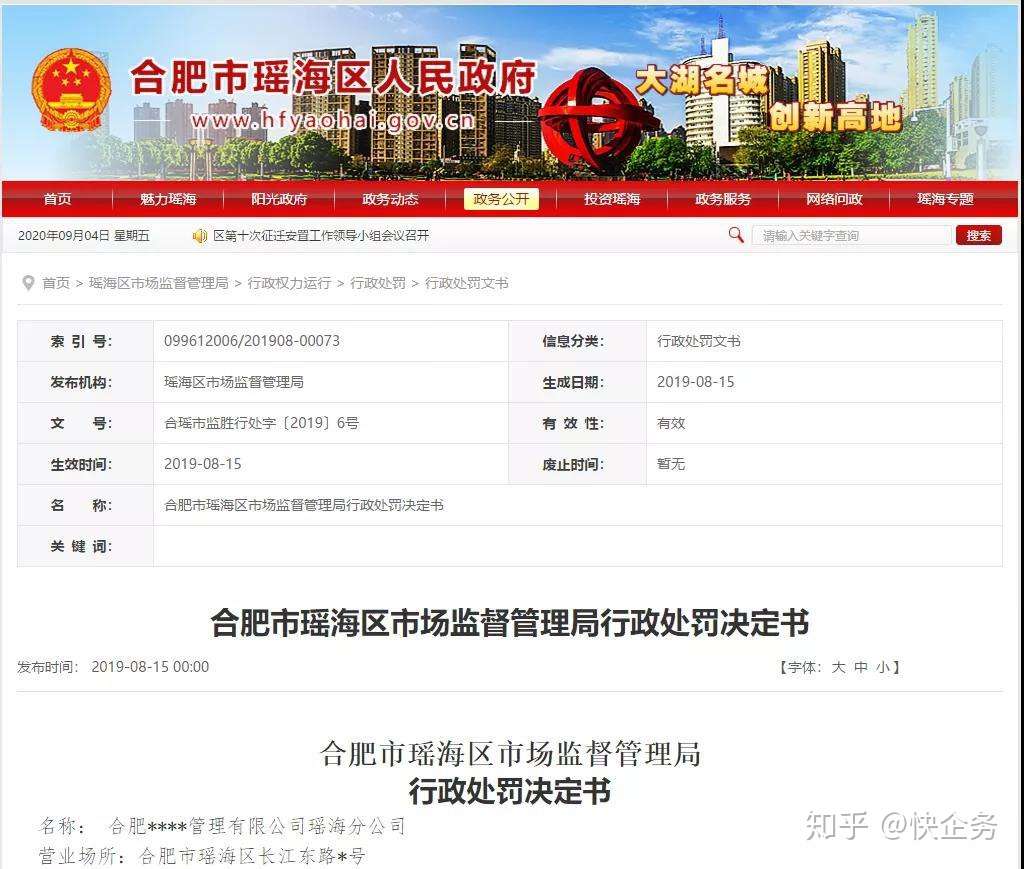Click the red magnifier search icon

pos(737,235)
